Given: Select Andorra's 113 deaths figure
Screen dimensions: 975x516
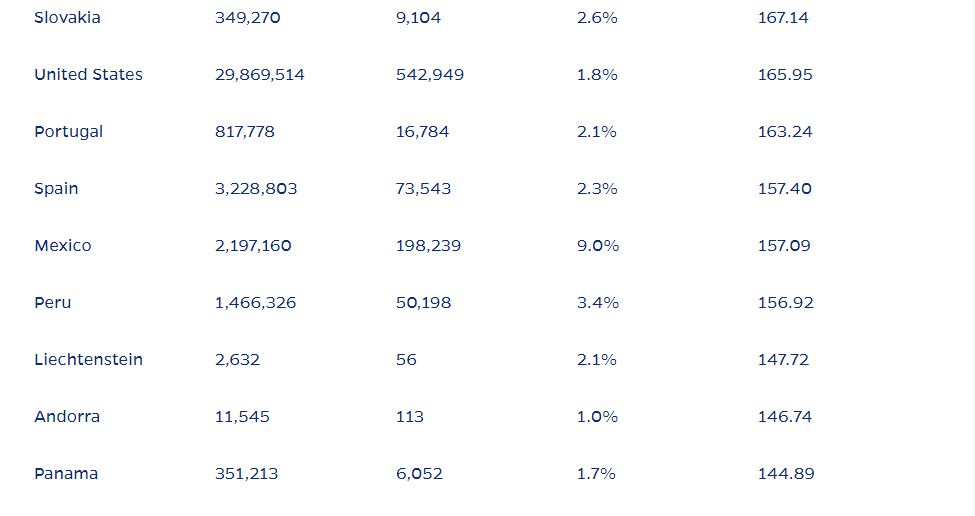Looking at the screenshot, I should [x=409, y=417].
